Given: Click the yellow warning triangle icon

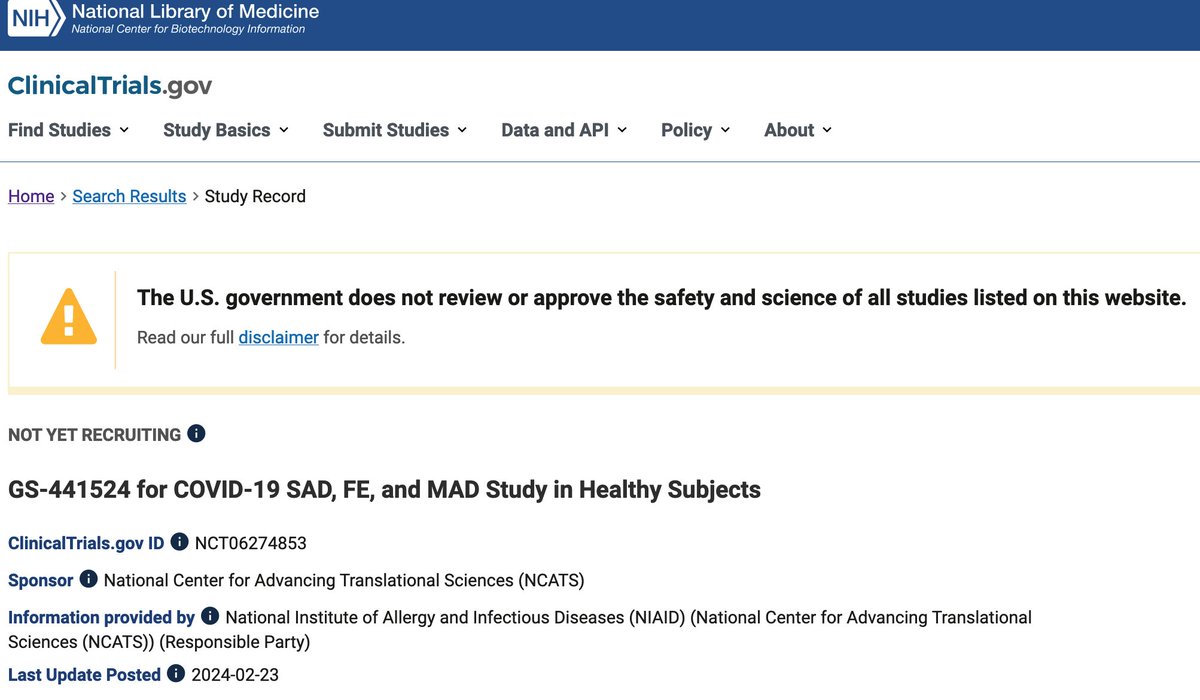Looking at the screenshot, I should (68, 320).
